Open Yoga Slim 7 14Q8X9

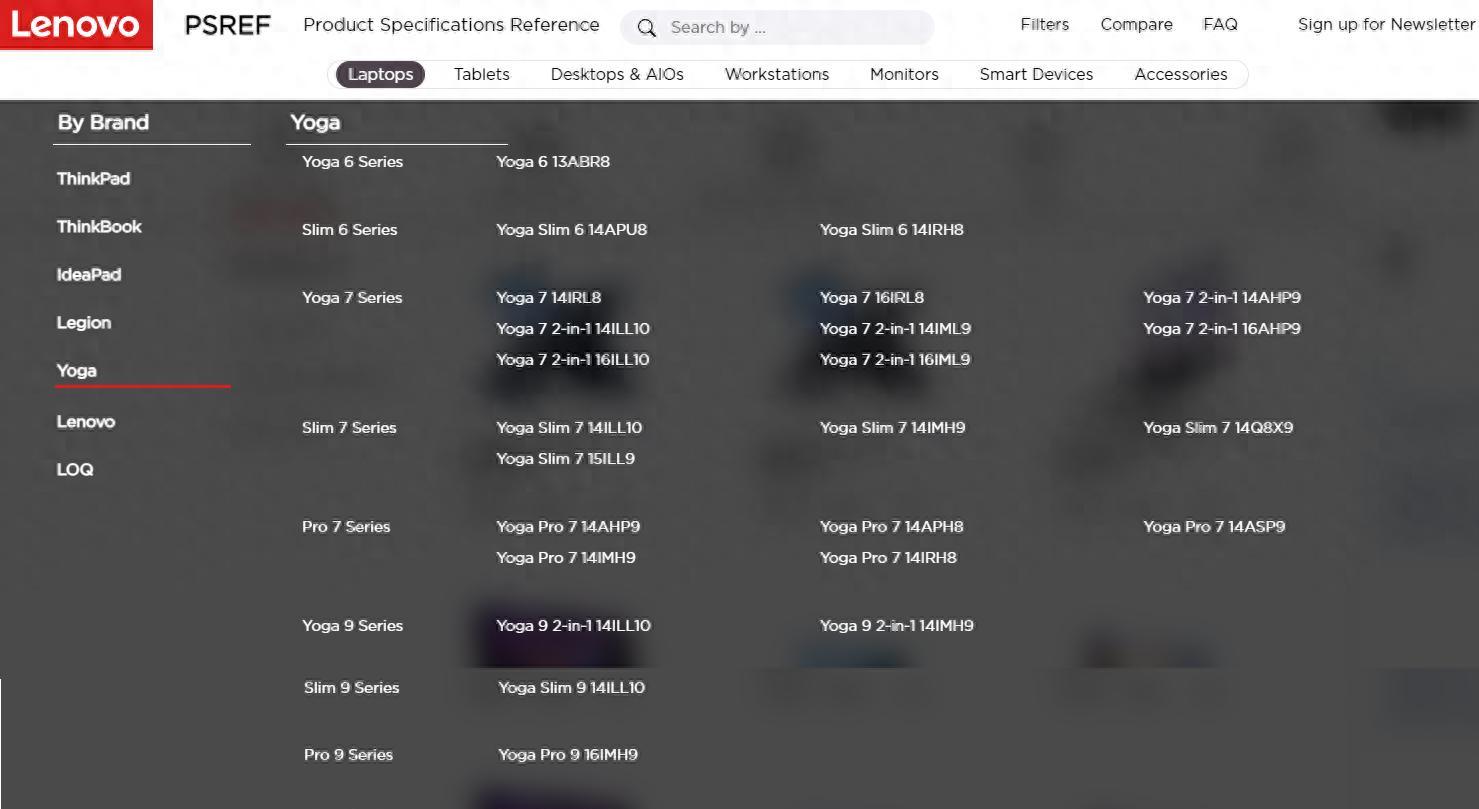pyautogui.click(x=1218, y=427)
